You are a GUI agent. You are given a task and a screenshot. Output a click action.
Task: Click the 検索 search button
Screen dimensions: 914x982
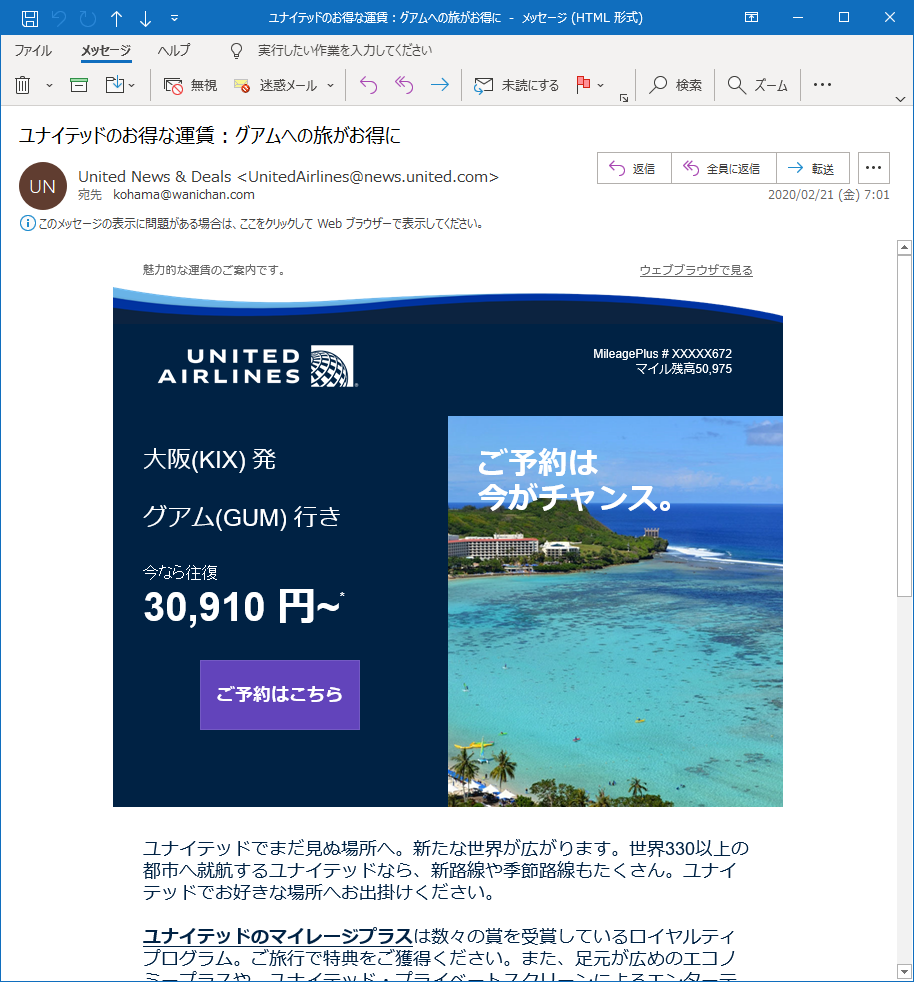[x=675, y=85]
